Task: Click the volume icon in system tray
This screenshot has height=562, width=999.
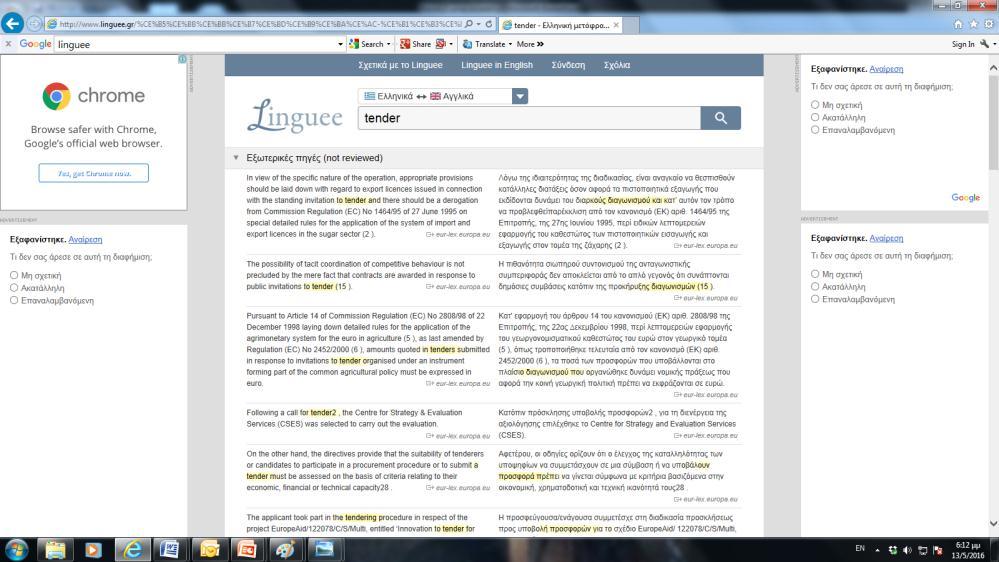Action: pyautogui.click(x=907, y=550)
